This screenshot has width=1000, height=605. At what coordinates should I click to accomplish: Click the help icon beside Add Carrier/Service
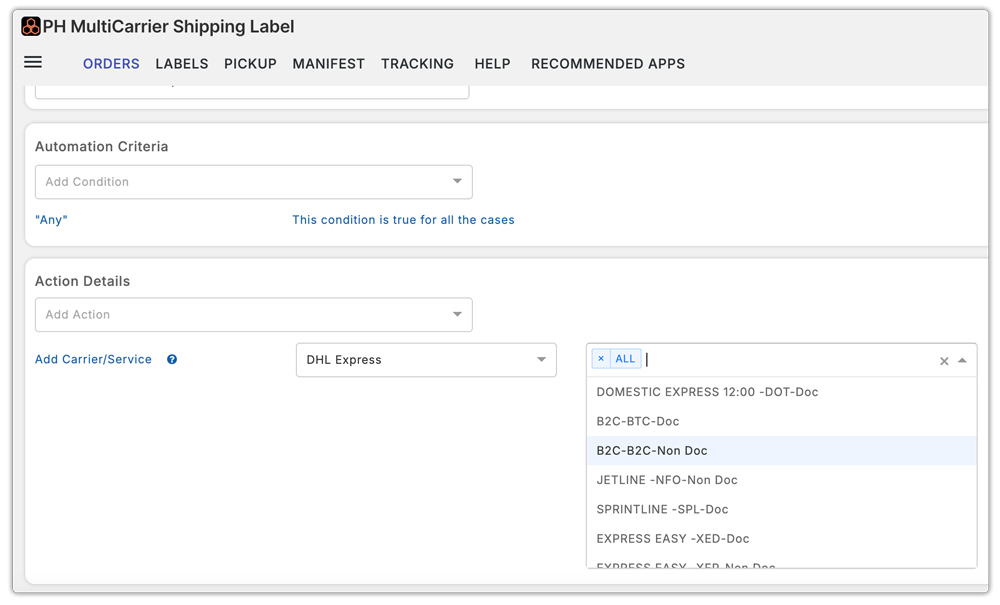pos(172,360)
